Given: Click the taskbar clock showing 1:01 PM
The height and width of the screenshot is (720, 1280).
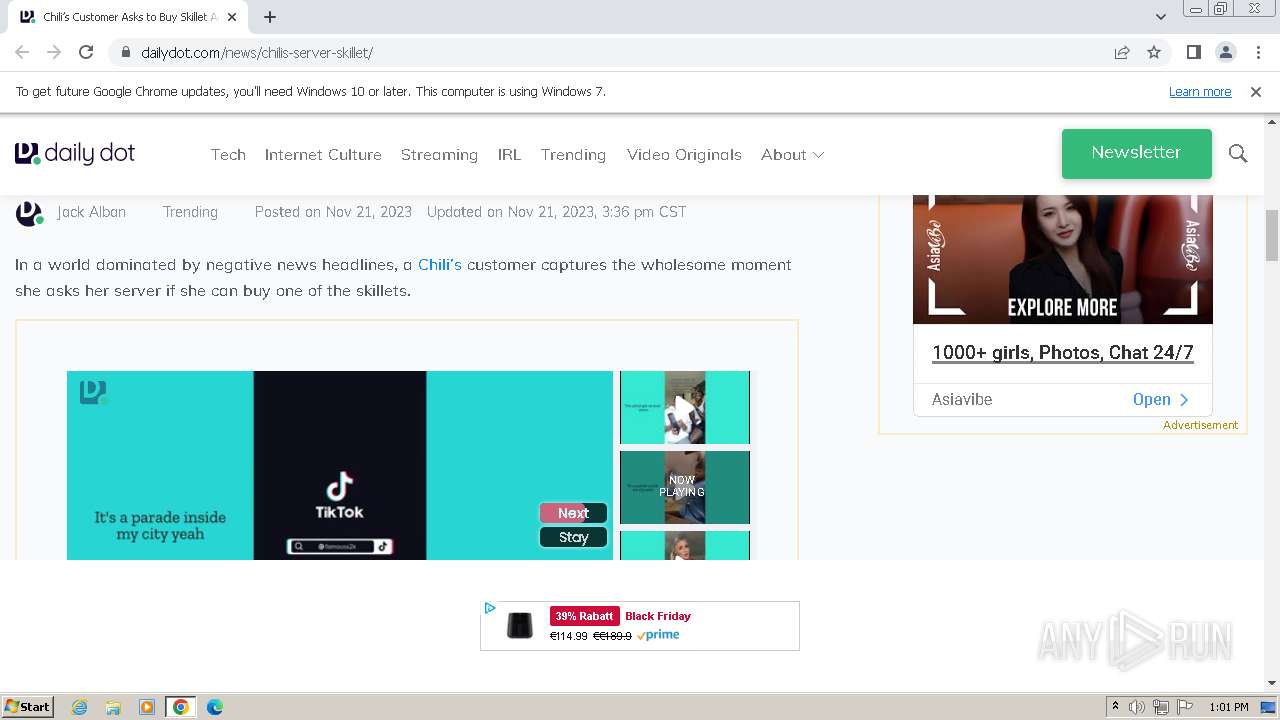Looking at the screenshot, I should coord(1229,707).
